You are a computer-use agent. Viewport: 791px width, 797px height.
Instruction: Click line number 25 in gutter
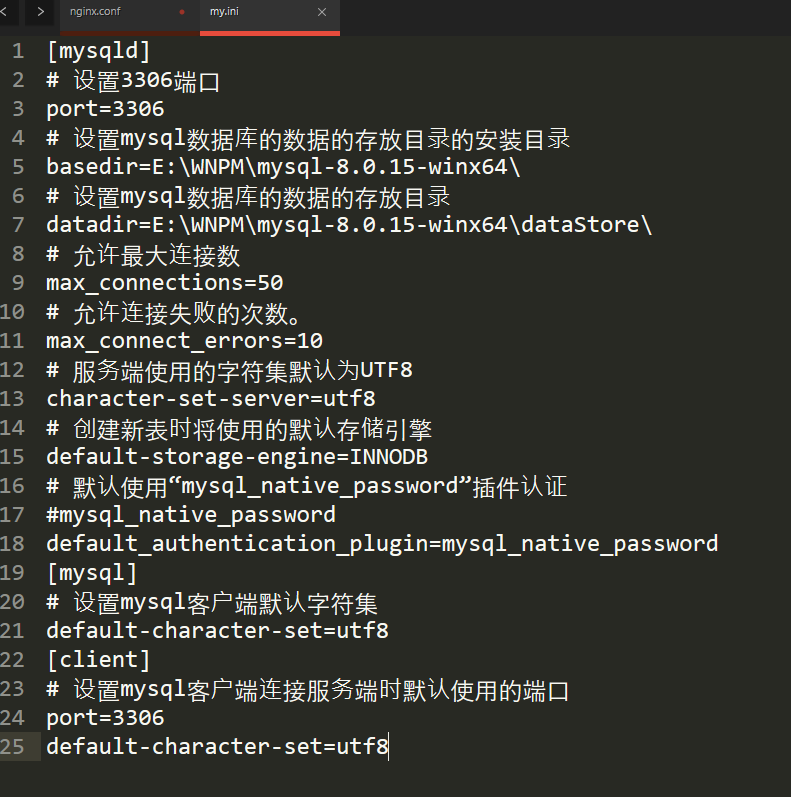coord(12,747)
